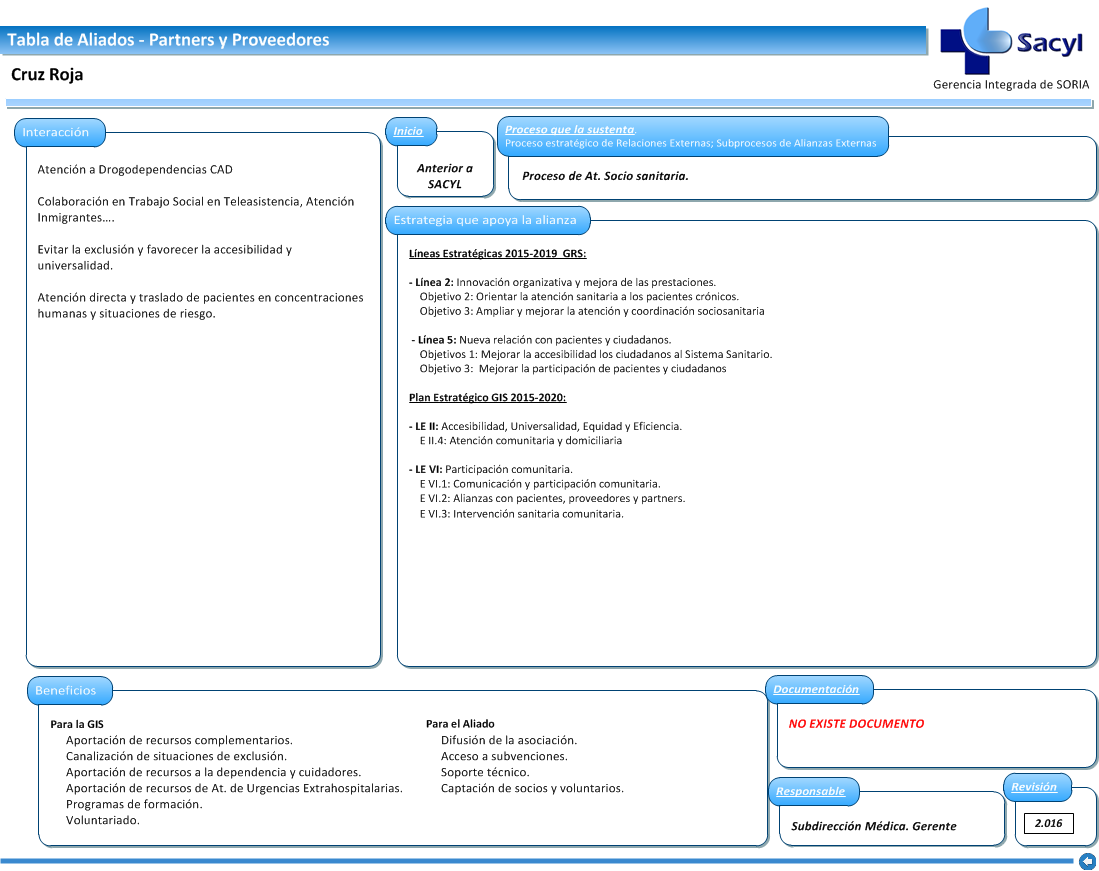Click the Sacyl logo

pos(1011,41)
